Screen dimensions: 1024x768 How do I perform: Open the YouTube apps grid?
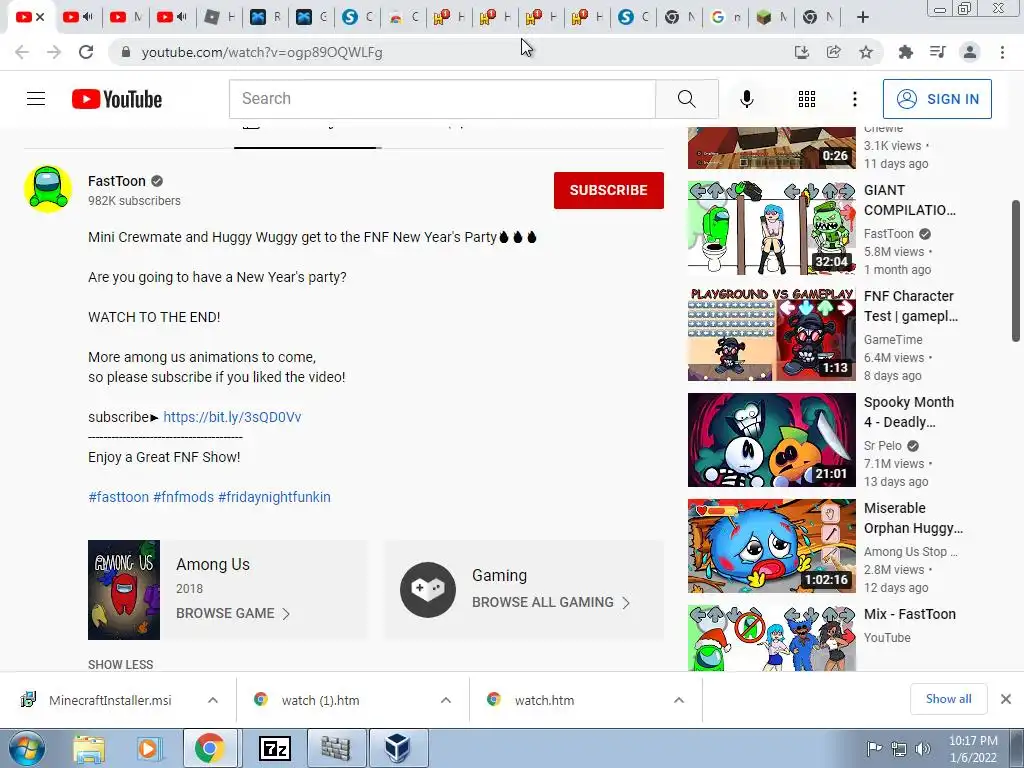[x=807, y=99]
